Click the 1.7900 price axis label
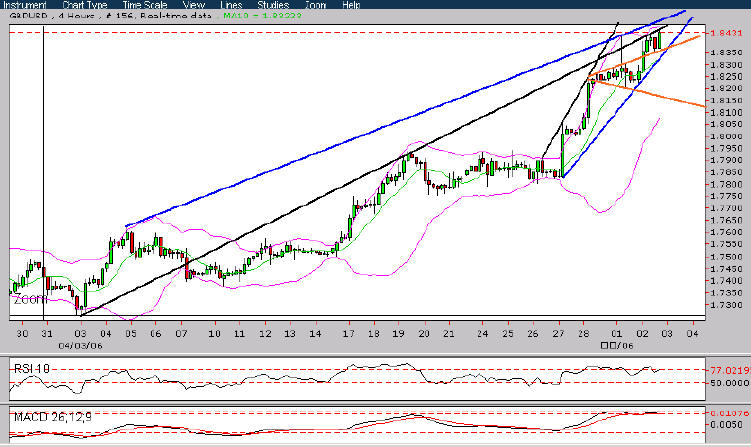The height and width of the screenshot is (447, 751). click(726, 160)
